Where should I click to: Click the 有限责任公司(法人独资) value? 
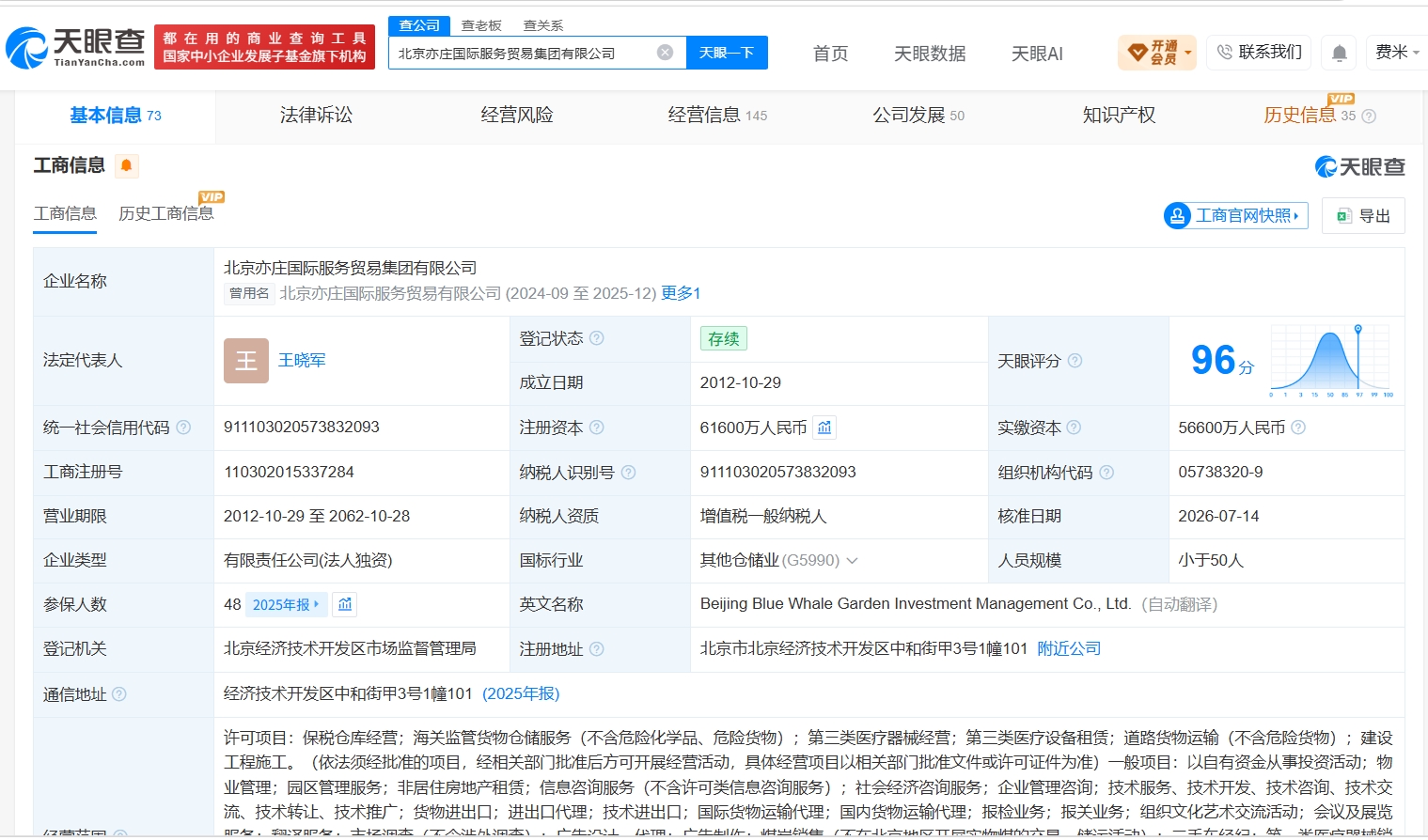pyautogui.click(x=308, y=561)
